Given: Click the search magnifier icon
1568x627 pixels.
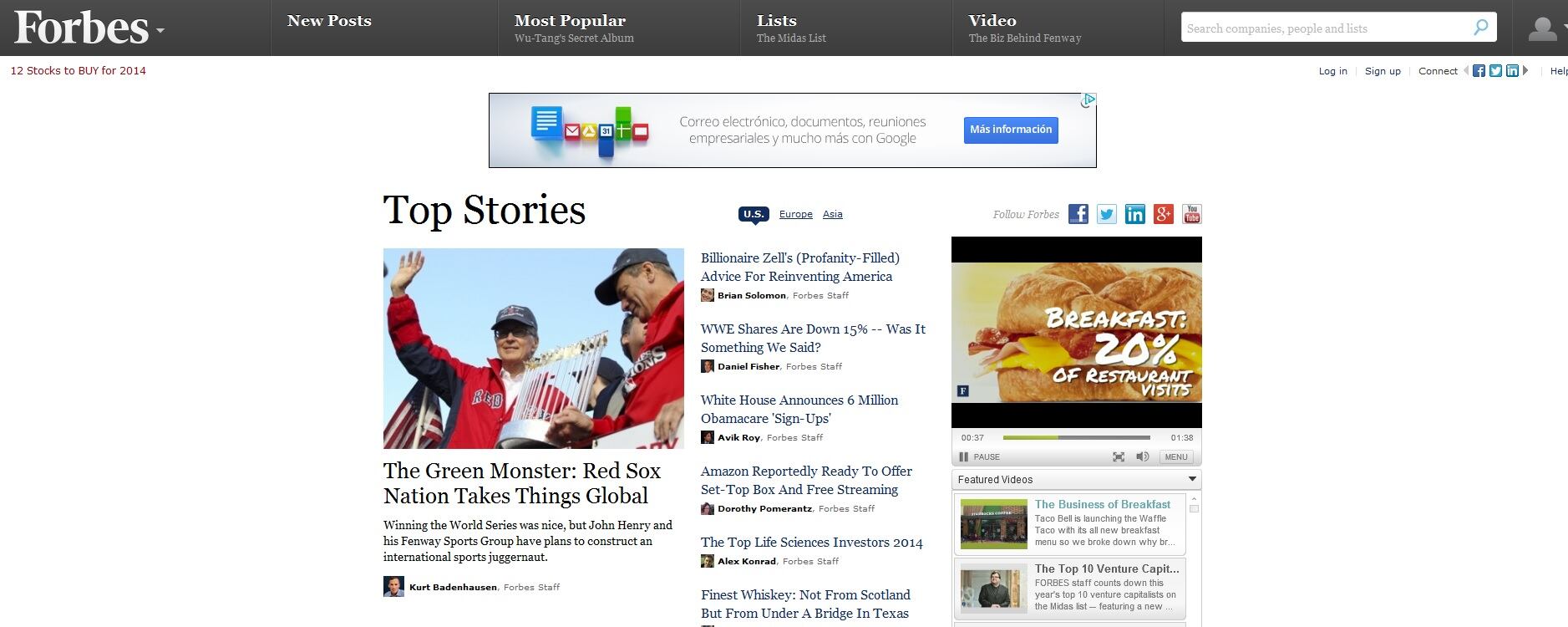Looking at the screenshot, I should pyautogui.click(x=1480, y=28).
